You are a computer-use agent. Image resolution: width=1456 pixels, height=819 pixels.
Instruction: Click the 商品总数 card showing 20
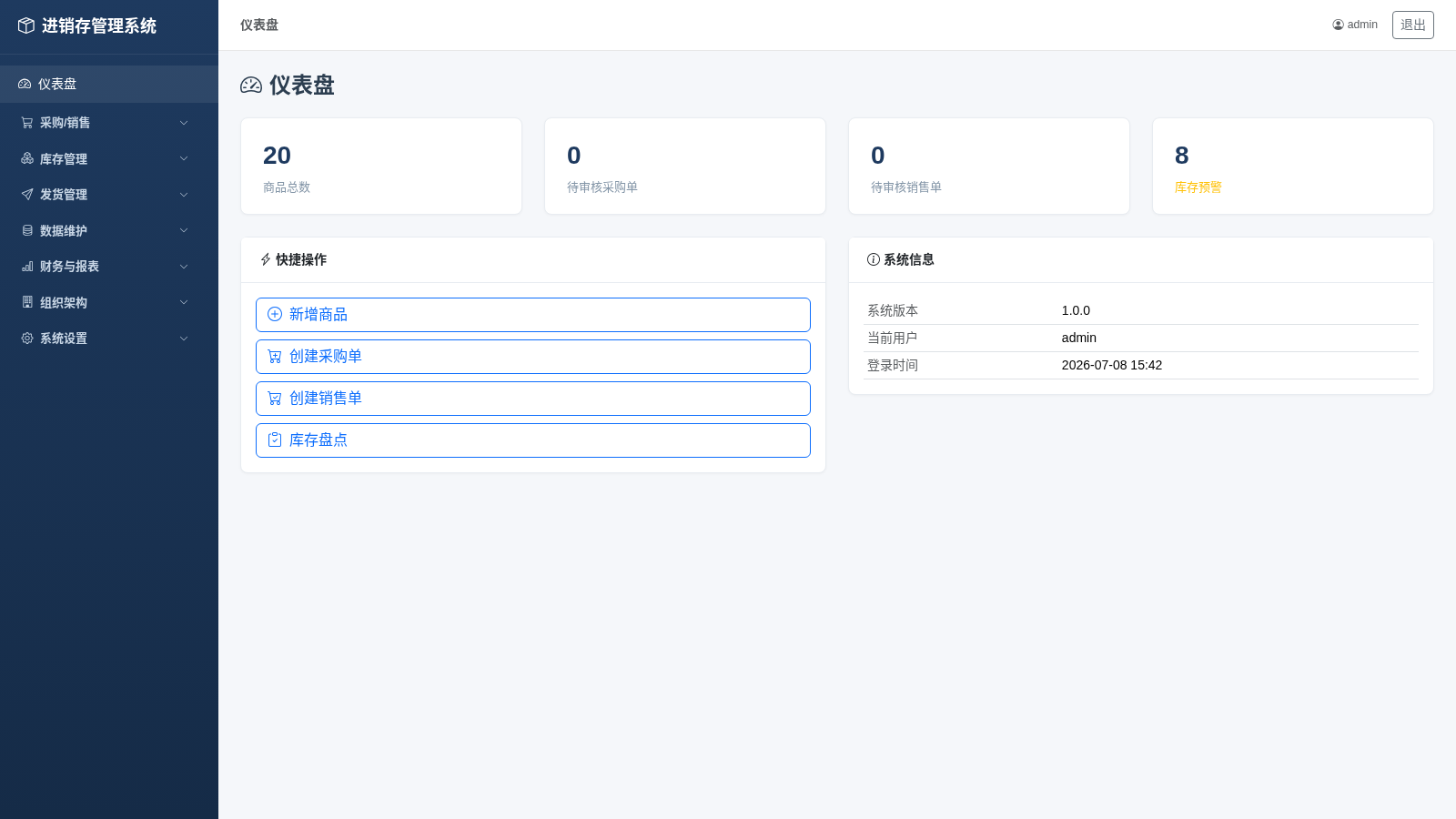click(381, 167)
